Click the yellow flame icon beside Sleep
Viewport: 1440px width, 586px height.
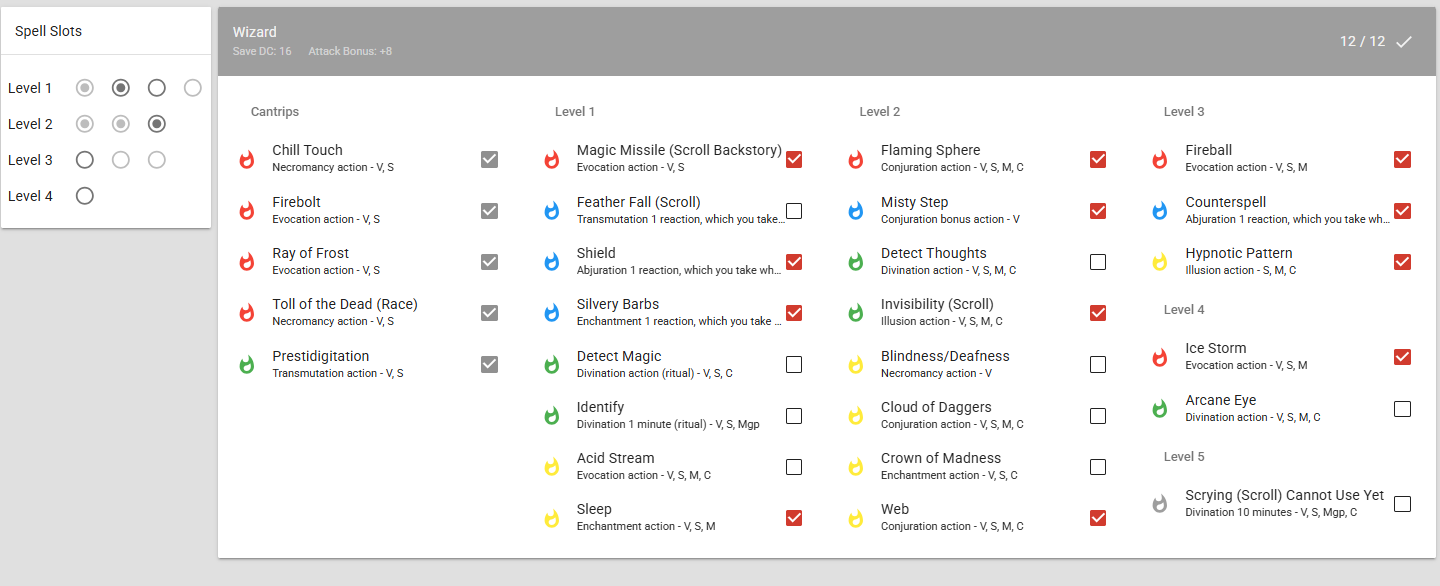click(552, 518)
